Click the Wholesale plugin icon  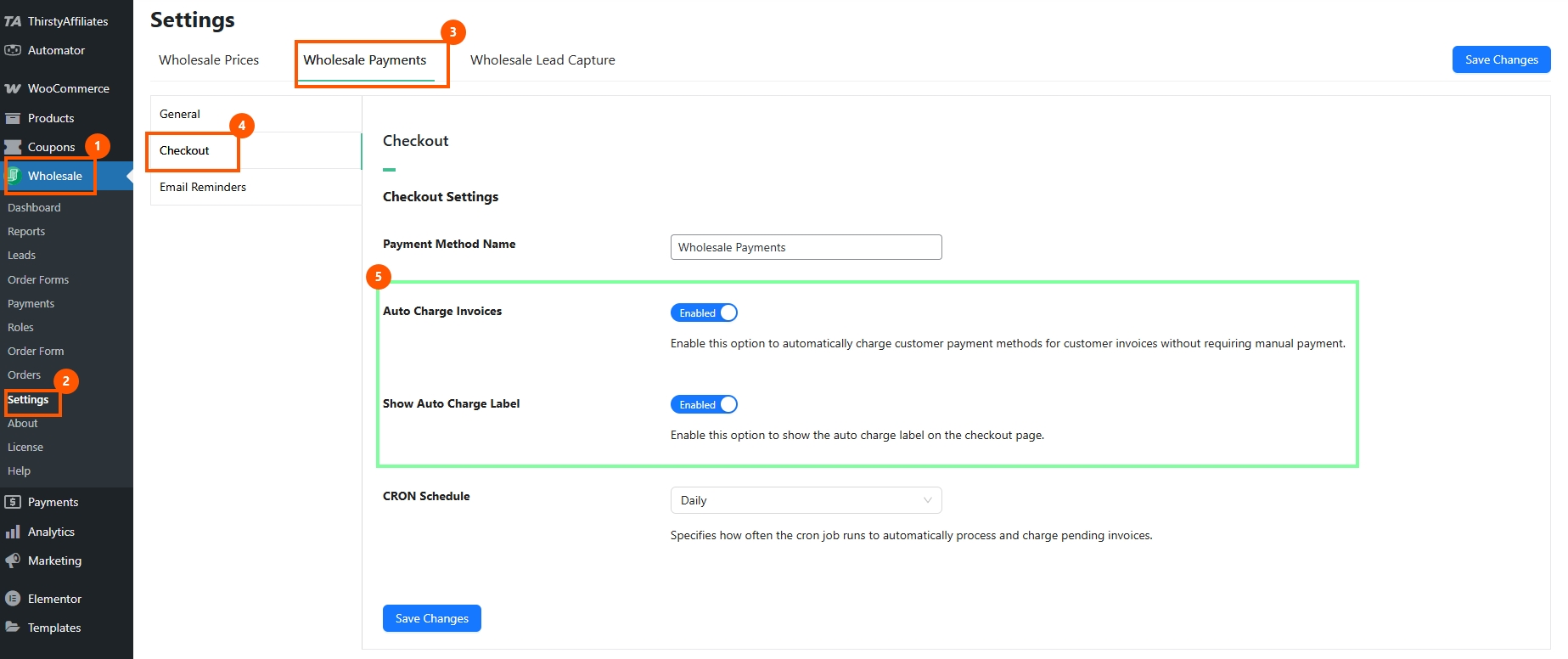coord(14,176)
